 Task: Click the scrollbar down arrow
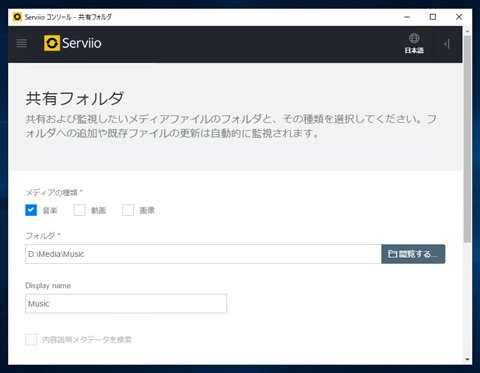467,359
